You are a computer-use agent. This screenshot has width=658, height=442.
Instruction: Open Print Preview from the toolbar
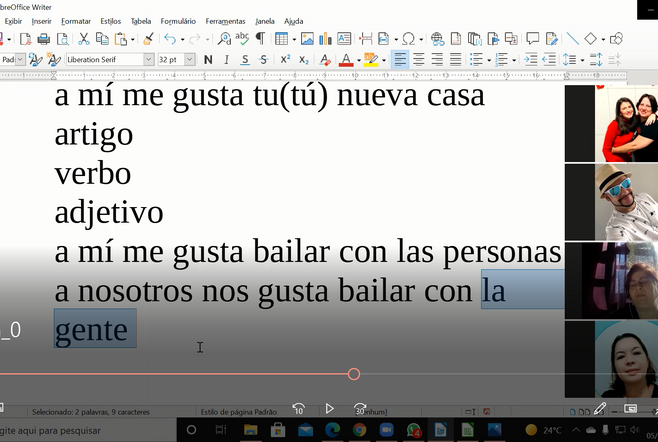(63, 39)
